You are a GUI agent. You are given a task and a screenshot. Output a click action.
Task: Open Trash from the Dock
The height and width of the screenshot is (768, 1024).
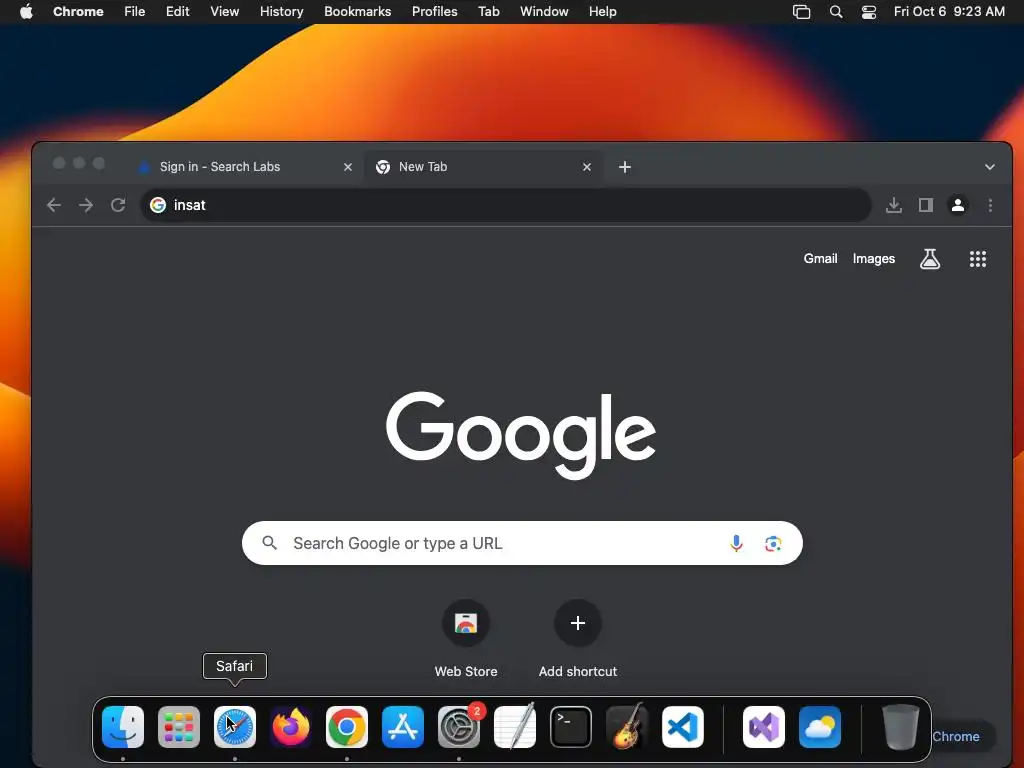(x=901, y=727)
